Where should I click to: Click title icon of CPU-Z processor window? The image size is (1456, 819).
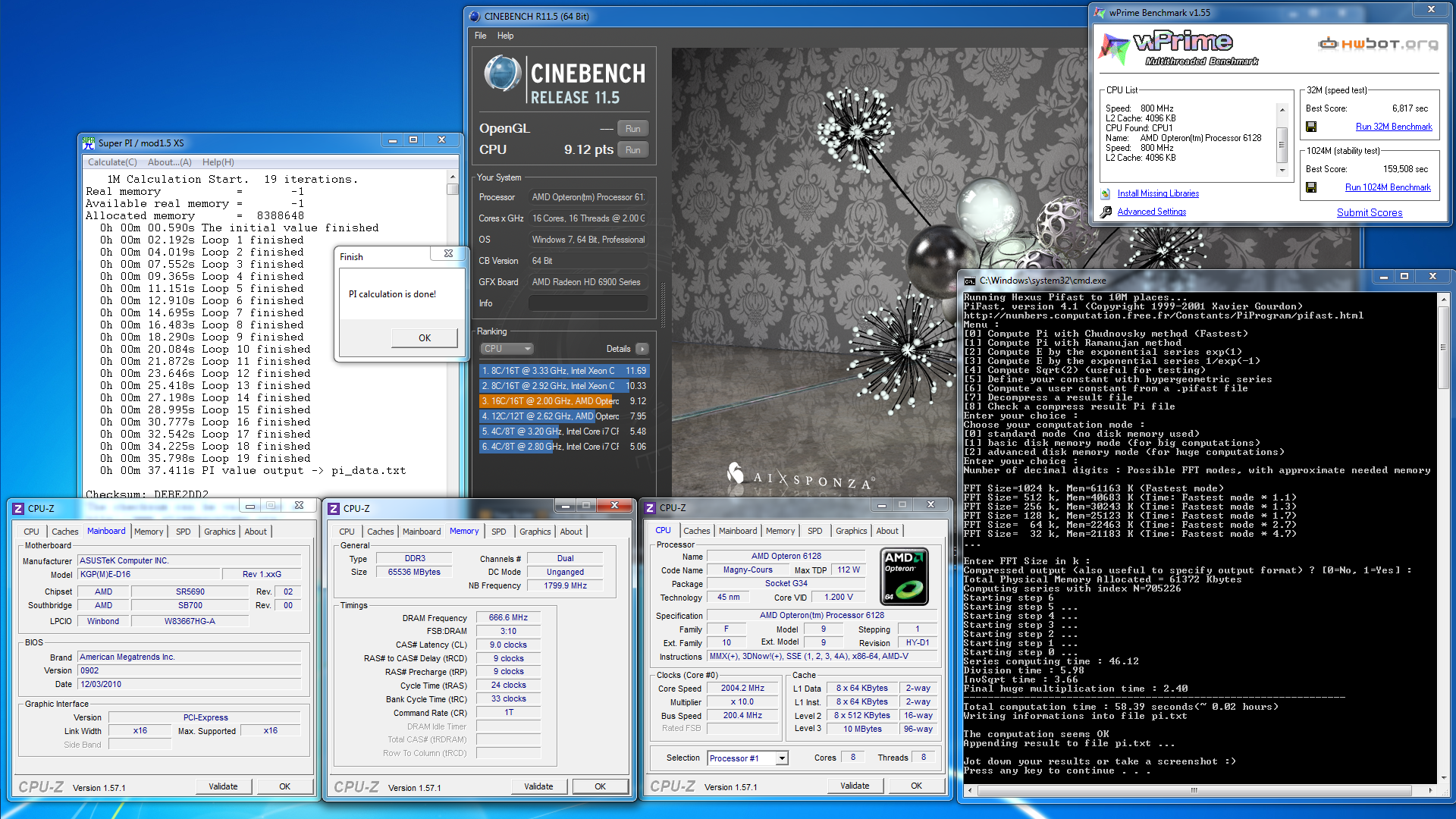coord(650,508)
